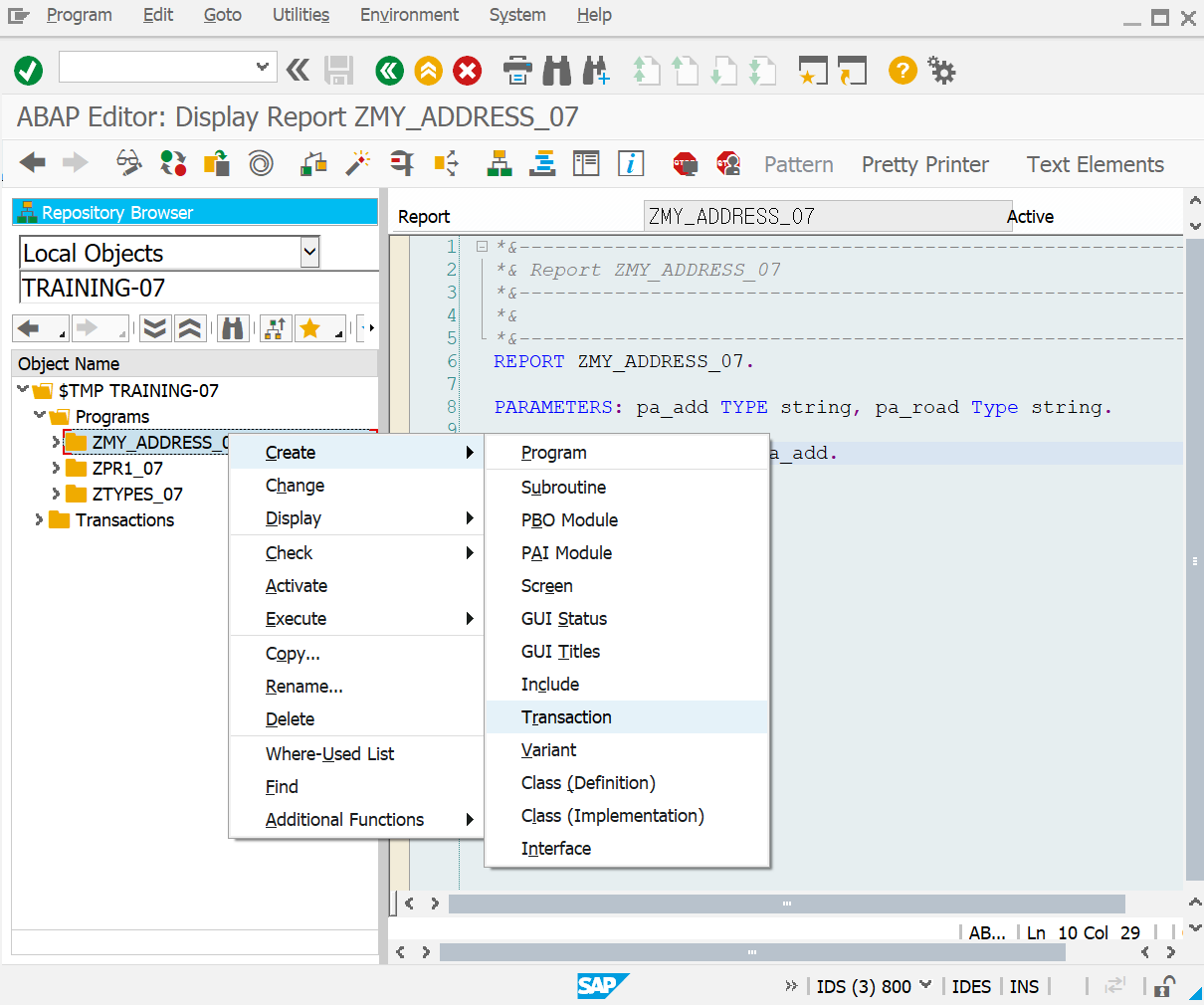Click the Find Next binoculars-plus icon

(595, 70)
